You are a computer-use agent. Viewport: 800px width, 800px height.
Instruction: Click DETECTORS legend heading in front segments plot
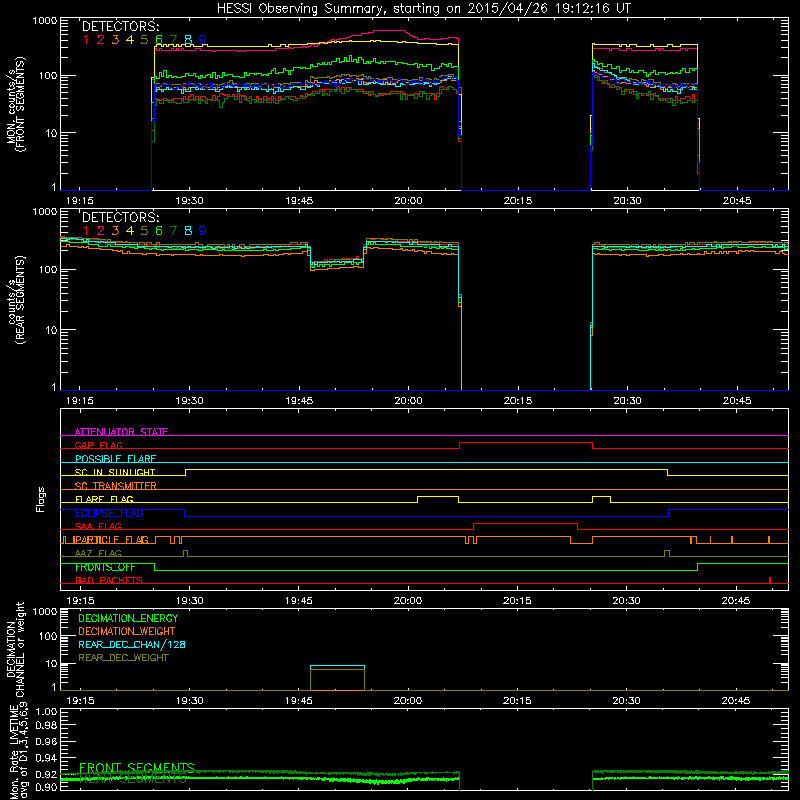tap(120, 26)
